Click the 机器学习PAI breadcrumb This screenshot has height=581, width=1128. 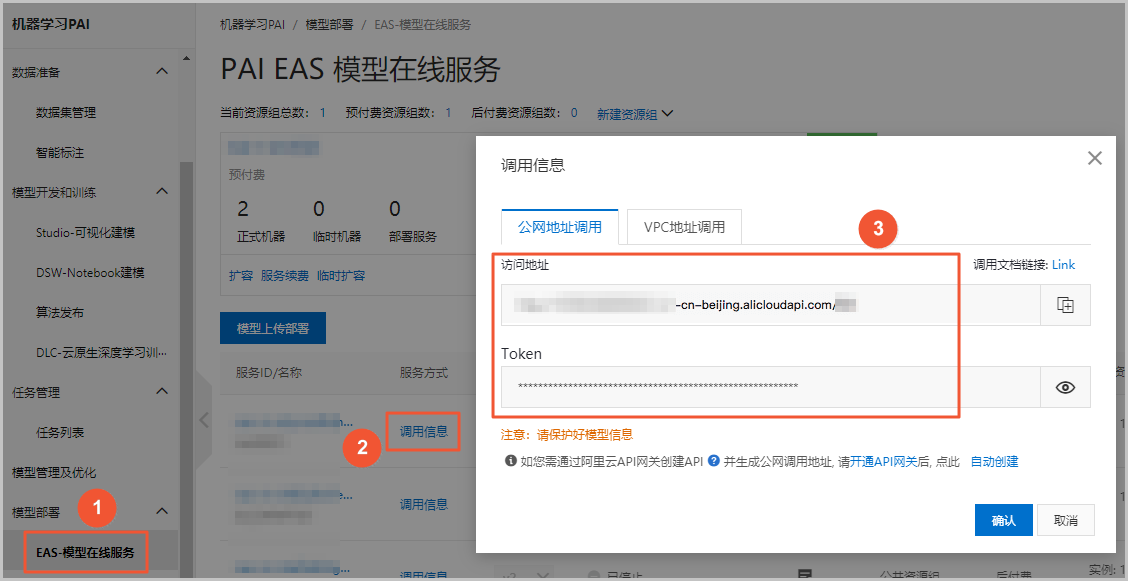[253, 24]
